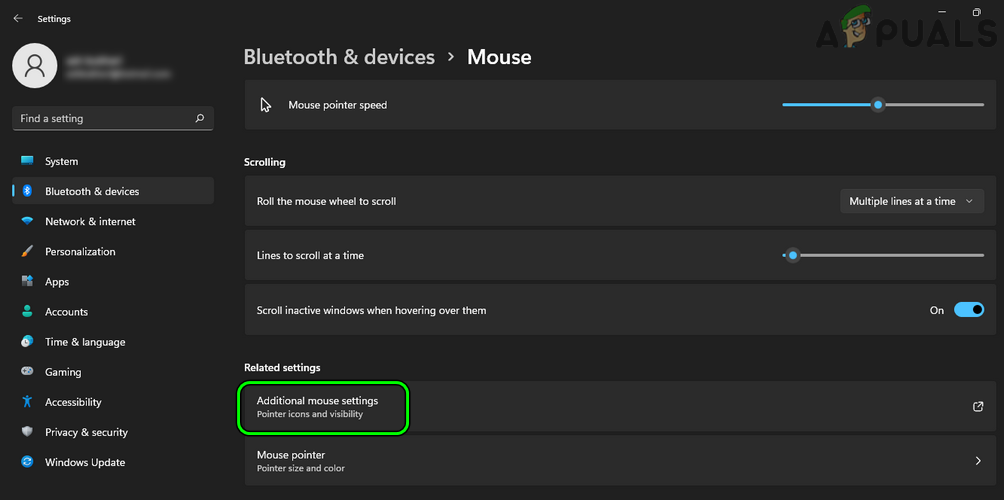
Task: Select Privacy & security in sidebar
Action: (86, 432)
